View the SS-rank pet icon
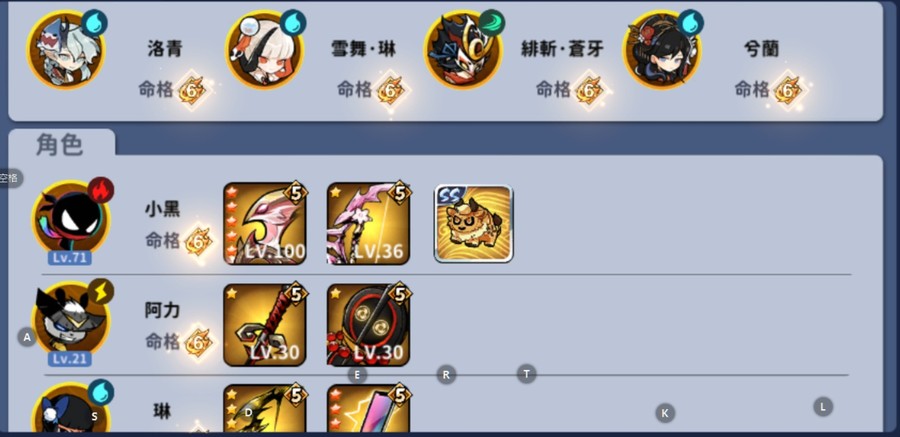The width and height of the screenshot is (900, 437). tap(474, 223)
